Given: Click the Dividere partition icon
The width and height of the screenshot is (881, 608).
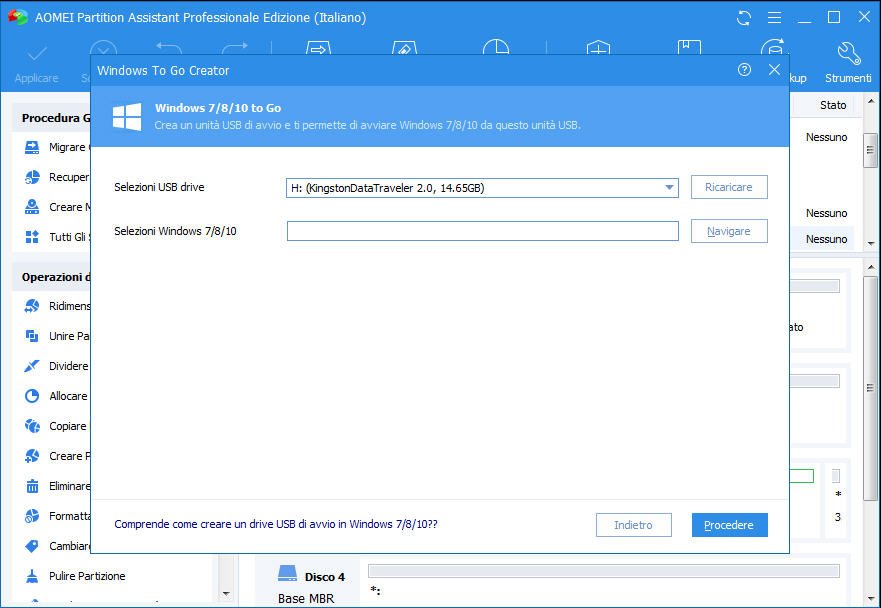Looking at the screenshot, I should pyautogui.click(x=32, y=366).
